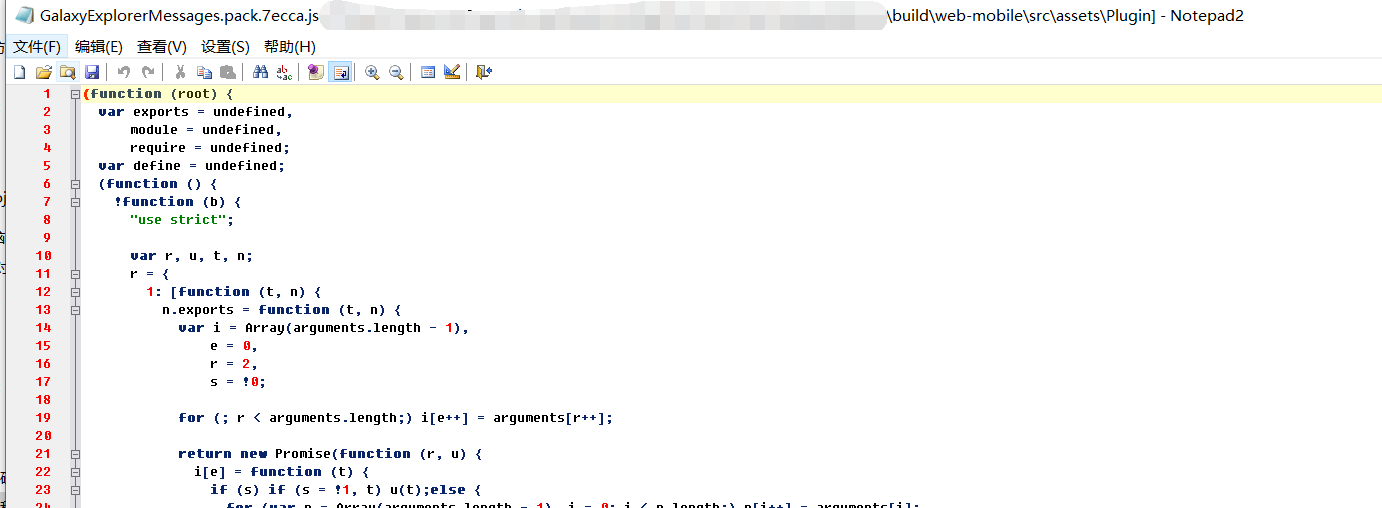1382x508 pixels.
Task: Collapse fold marker at line 12
Action: tap(75, 292)
